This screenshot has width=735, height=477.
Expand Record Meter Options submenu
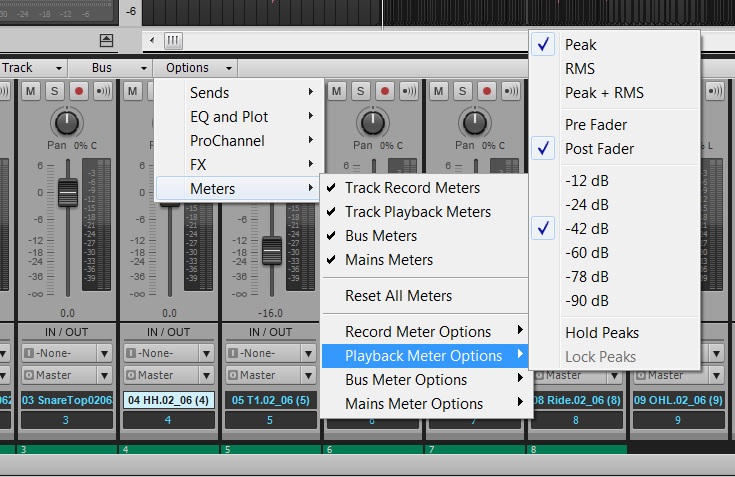pyautogui.click(x=425, y=332)
